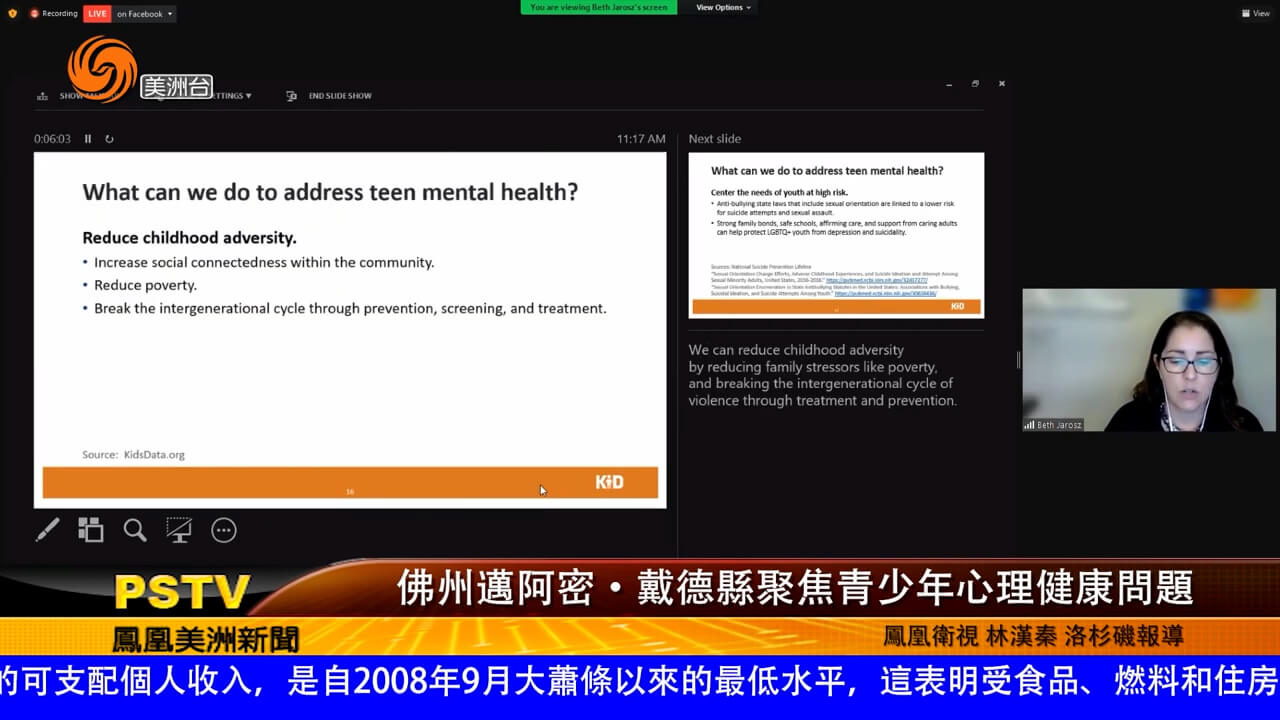The height and width of the screenshot is (720, 1280).
Task: Expand the View Options dropdown
Action: pyautogui.click(x=722, y=8)
